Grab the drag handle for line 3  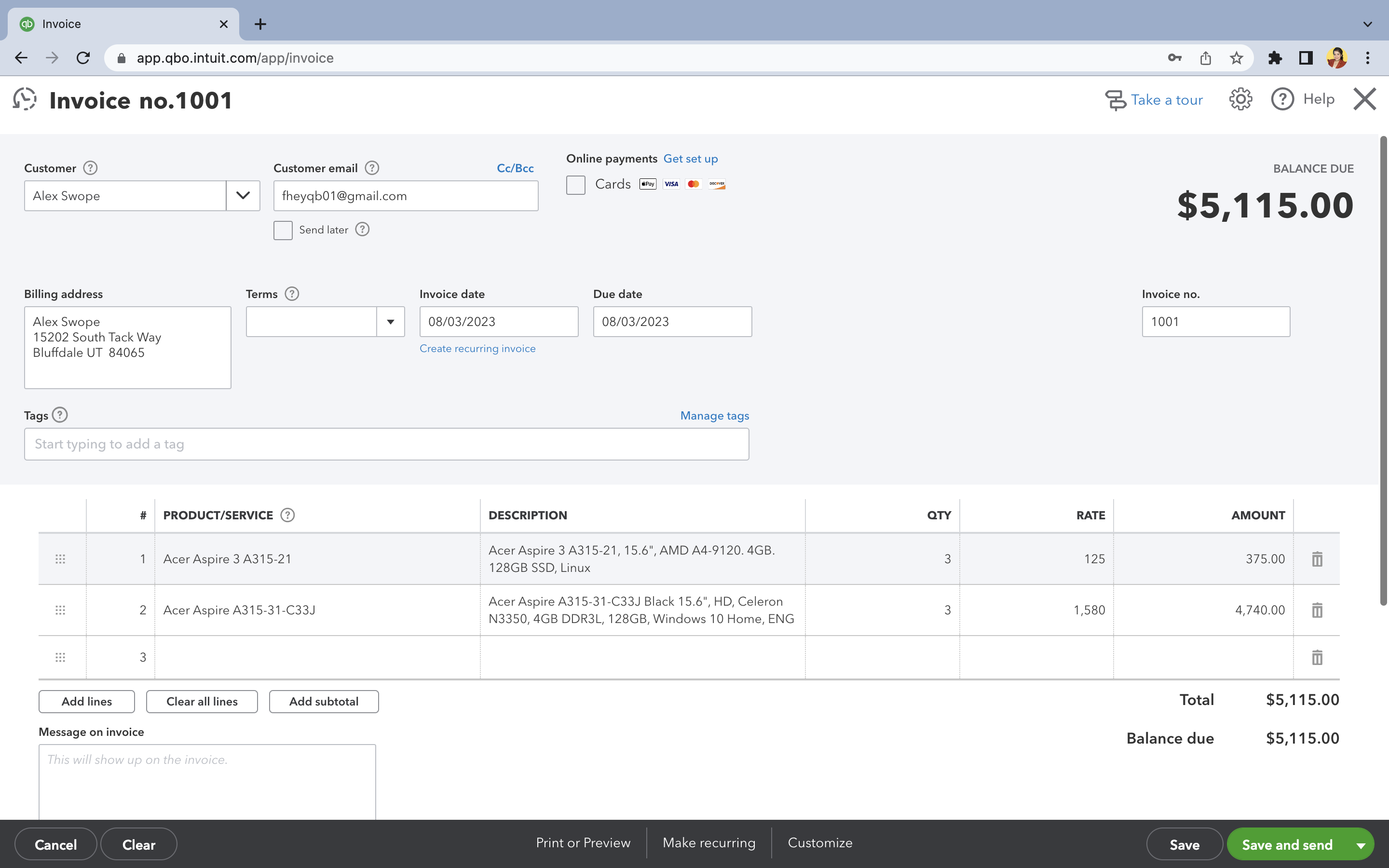60,657
